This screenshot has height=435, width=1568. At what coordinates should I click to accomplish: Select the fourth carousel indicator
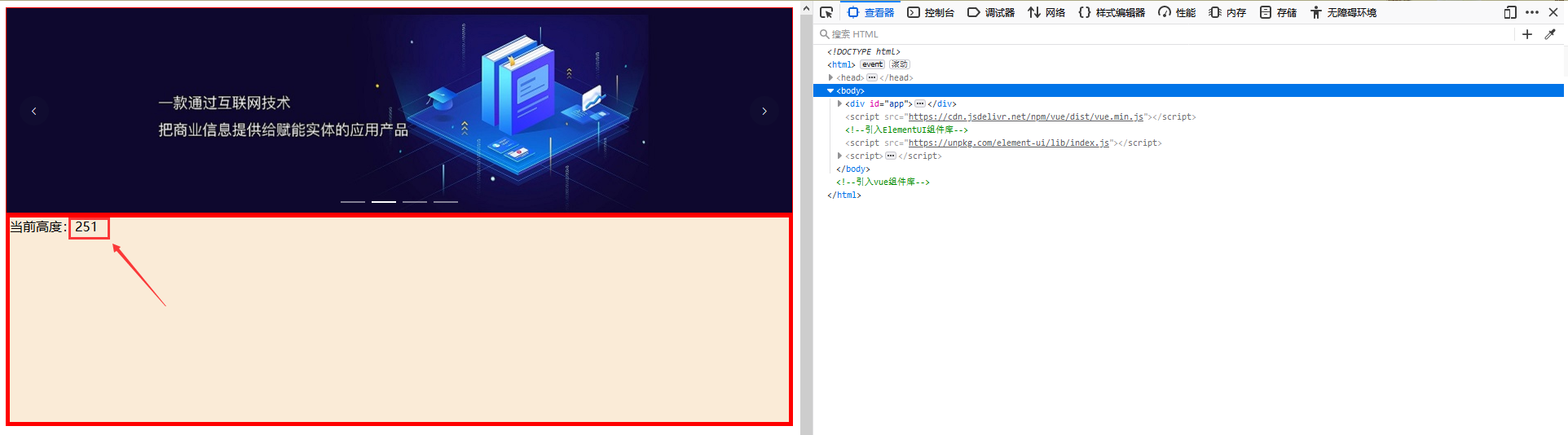[x=446, y=201]
